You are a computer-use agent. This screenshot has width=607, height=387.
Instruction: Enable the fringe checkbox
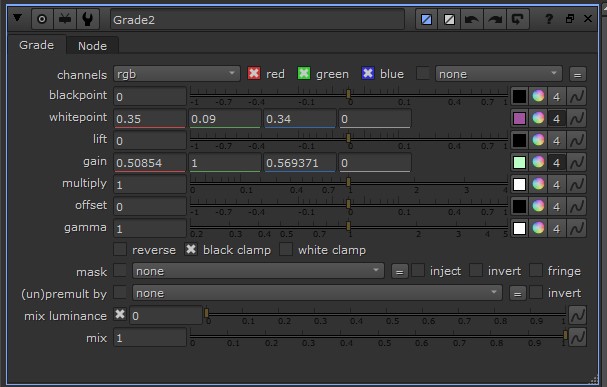pyautogui.click(x=536, y=270)
